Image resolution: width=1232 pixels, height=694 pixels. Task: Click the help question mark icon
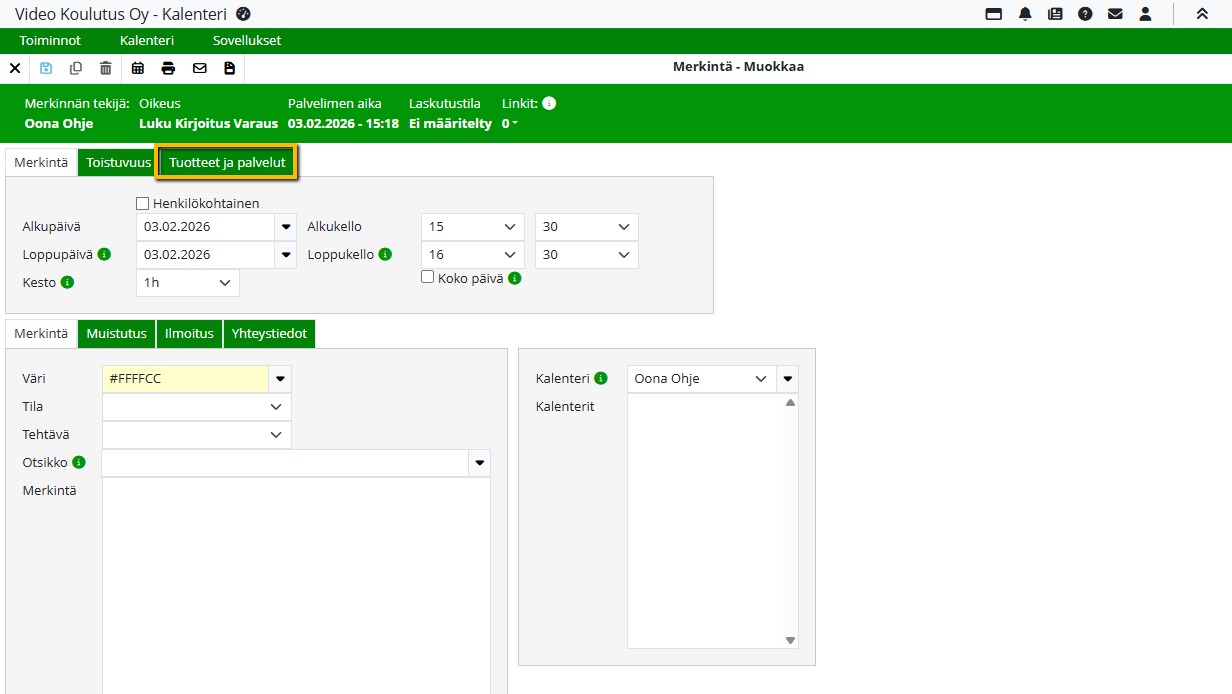pos(1085,14)
